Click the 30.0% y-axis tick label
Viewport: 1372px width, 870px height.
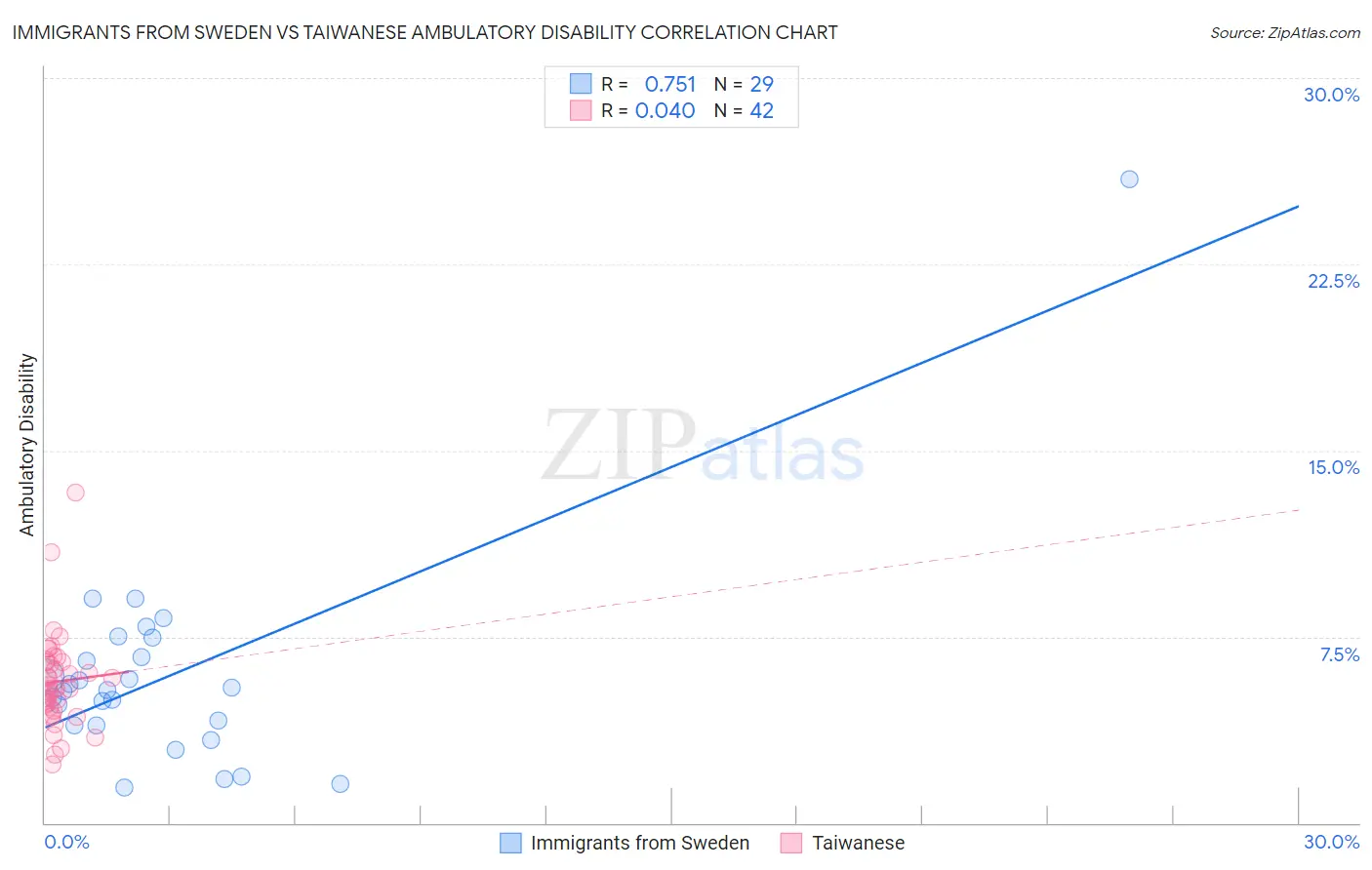pyautogui.click(x=1331, y=95)
